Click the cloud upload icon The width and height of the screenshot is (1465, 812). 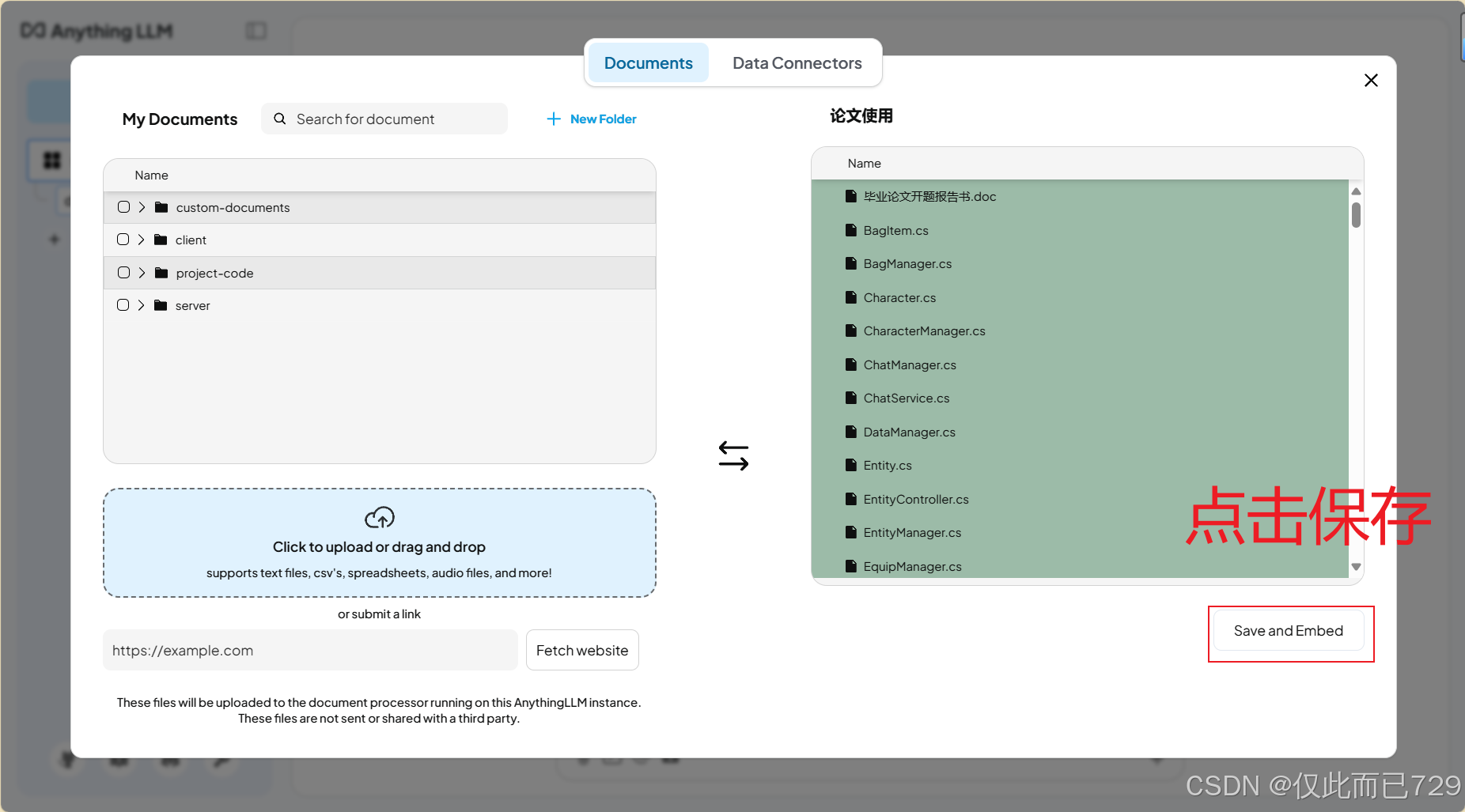(380, 517)
